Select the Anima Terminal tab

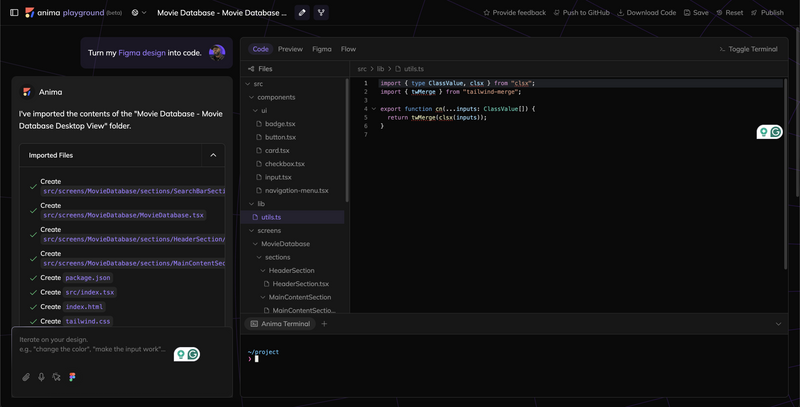point(280,324)
